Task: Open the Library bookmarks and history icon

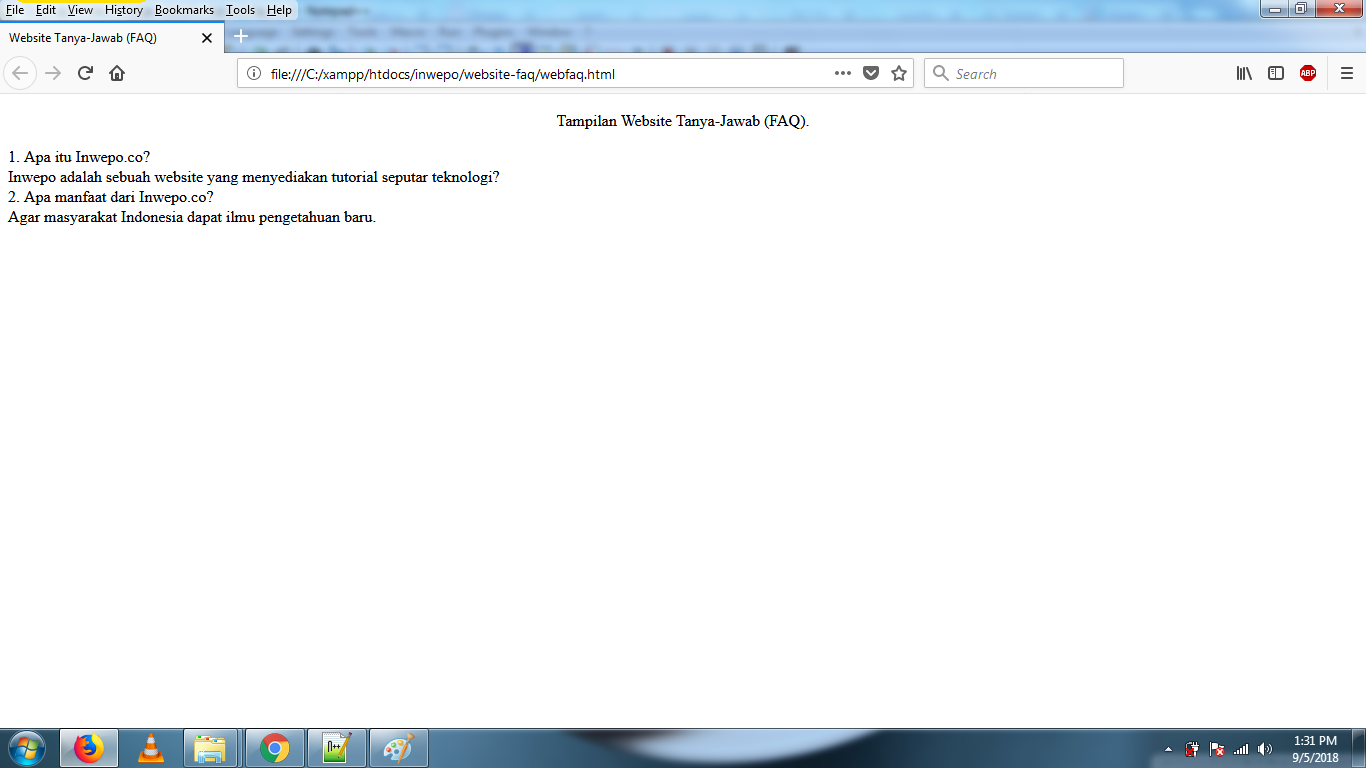Action: [1244, 73]
